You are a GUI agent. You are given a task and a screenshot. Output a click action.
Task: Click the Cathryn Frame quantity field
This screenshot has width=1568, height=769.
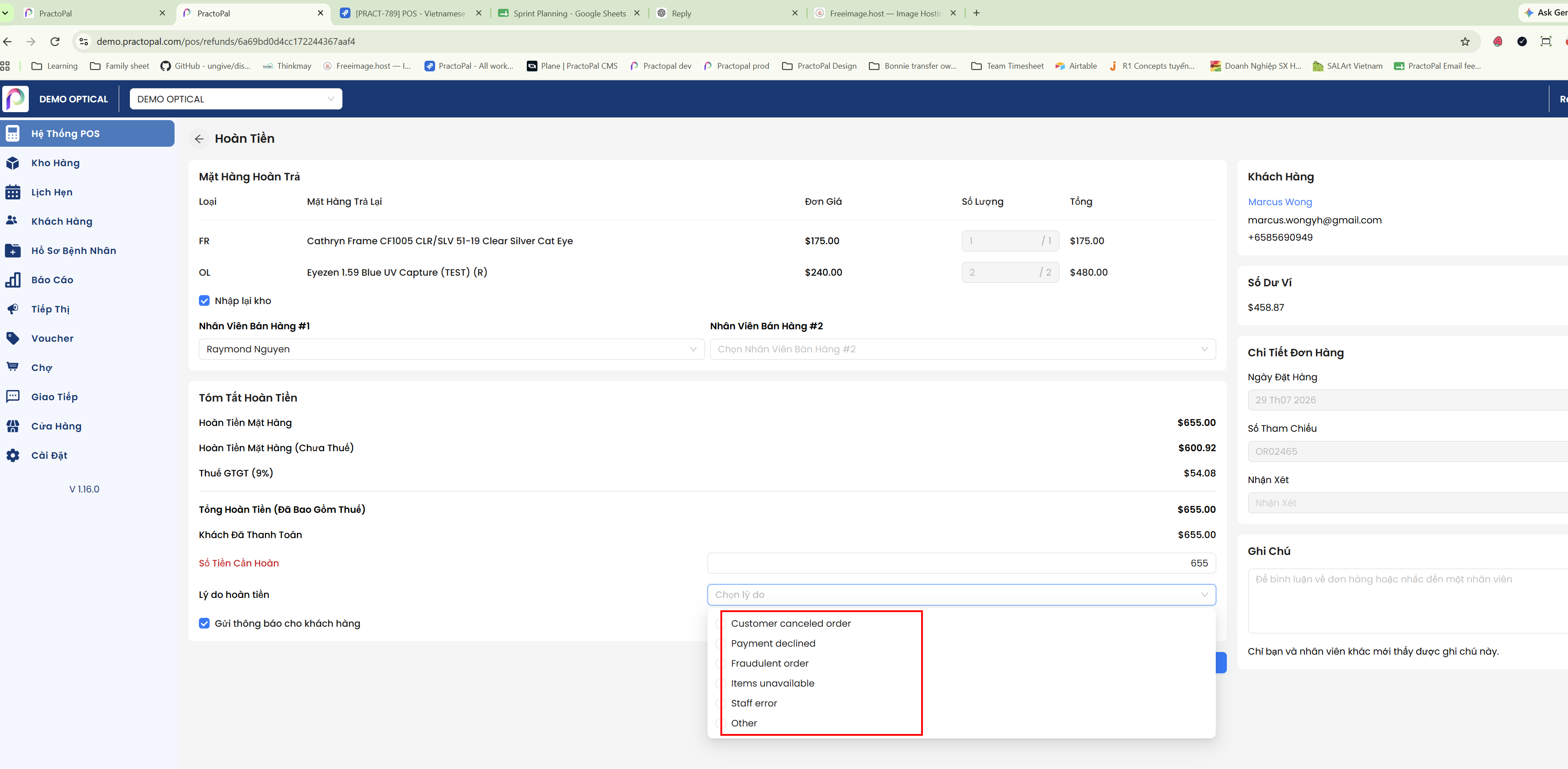point(1010,241)
